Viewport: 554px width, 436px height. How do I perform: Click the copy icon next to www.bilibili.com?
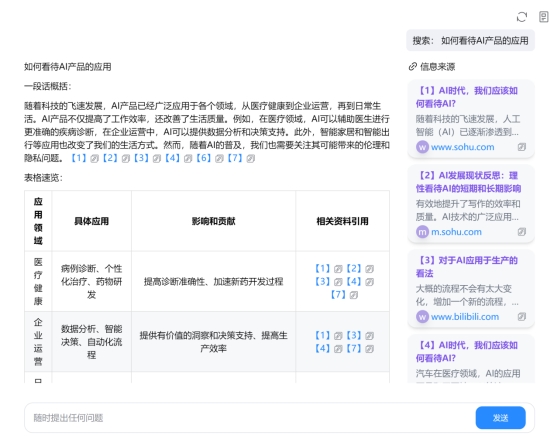point(522,317)
